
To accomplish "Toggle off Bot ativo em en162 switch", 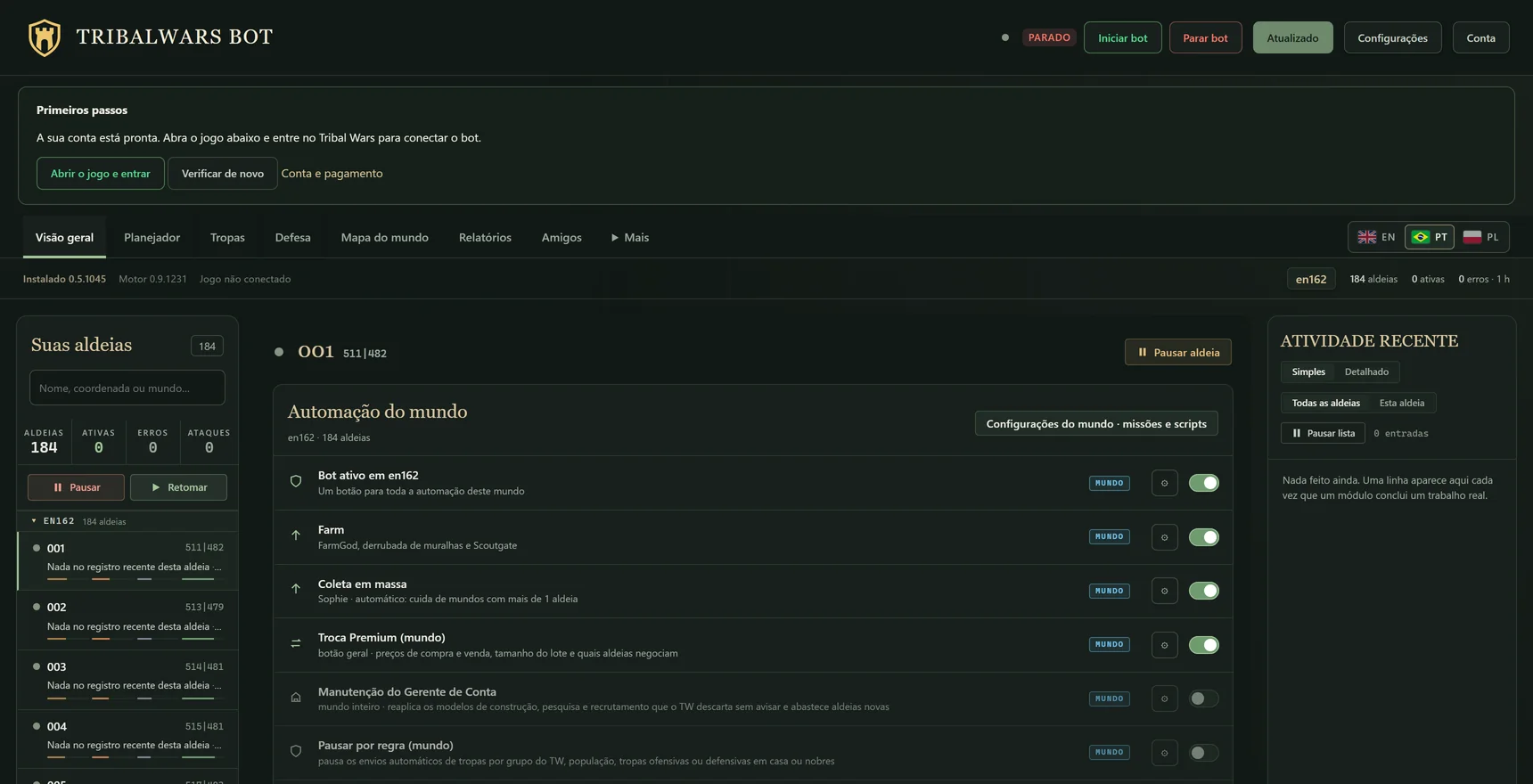I will [x=1203, y=483].
